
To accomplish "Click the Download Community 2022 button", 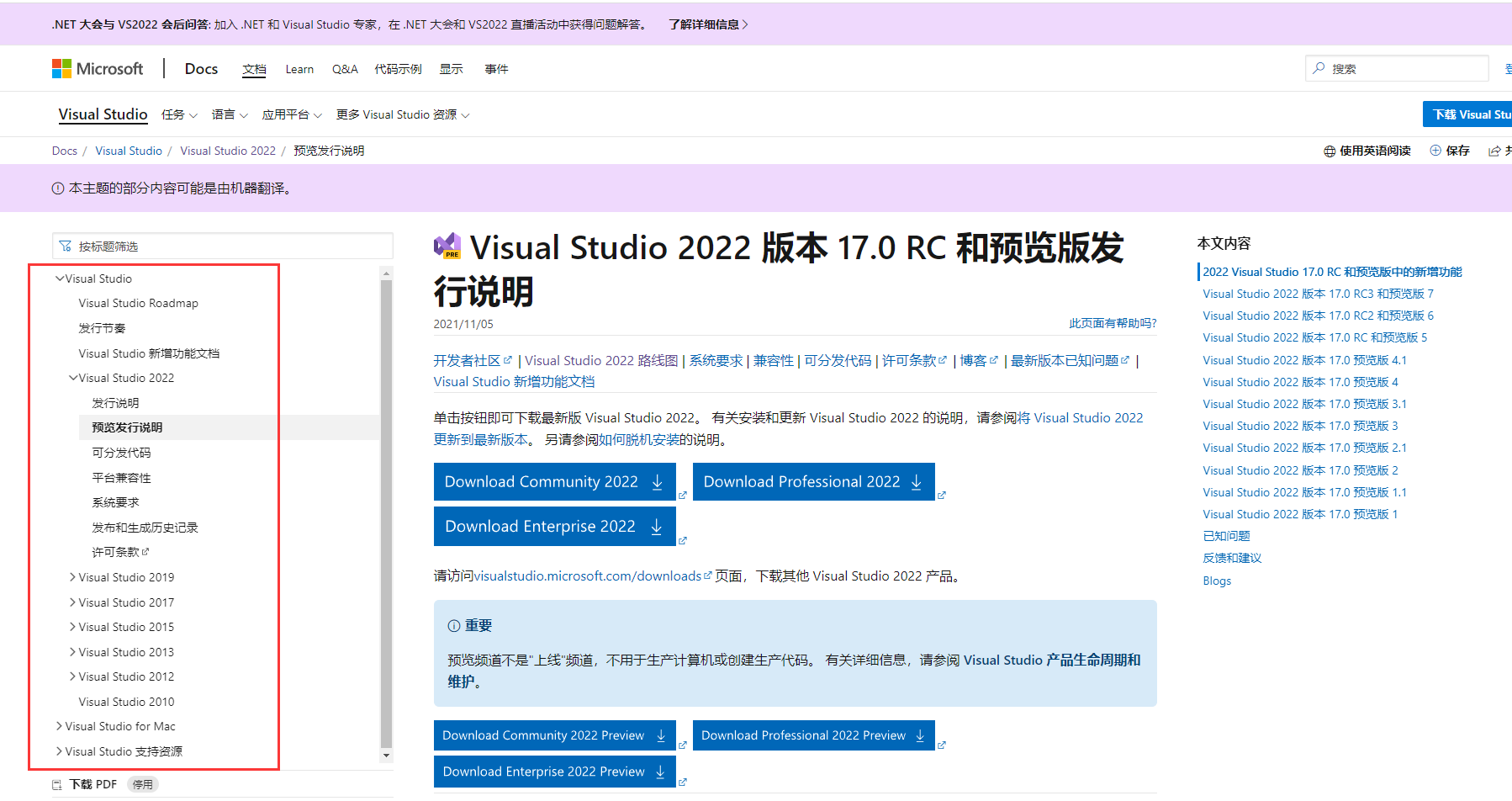I will (555, 482).
